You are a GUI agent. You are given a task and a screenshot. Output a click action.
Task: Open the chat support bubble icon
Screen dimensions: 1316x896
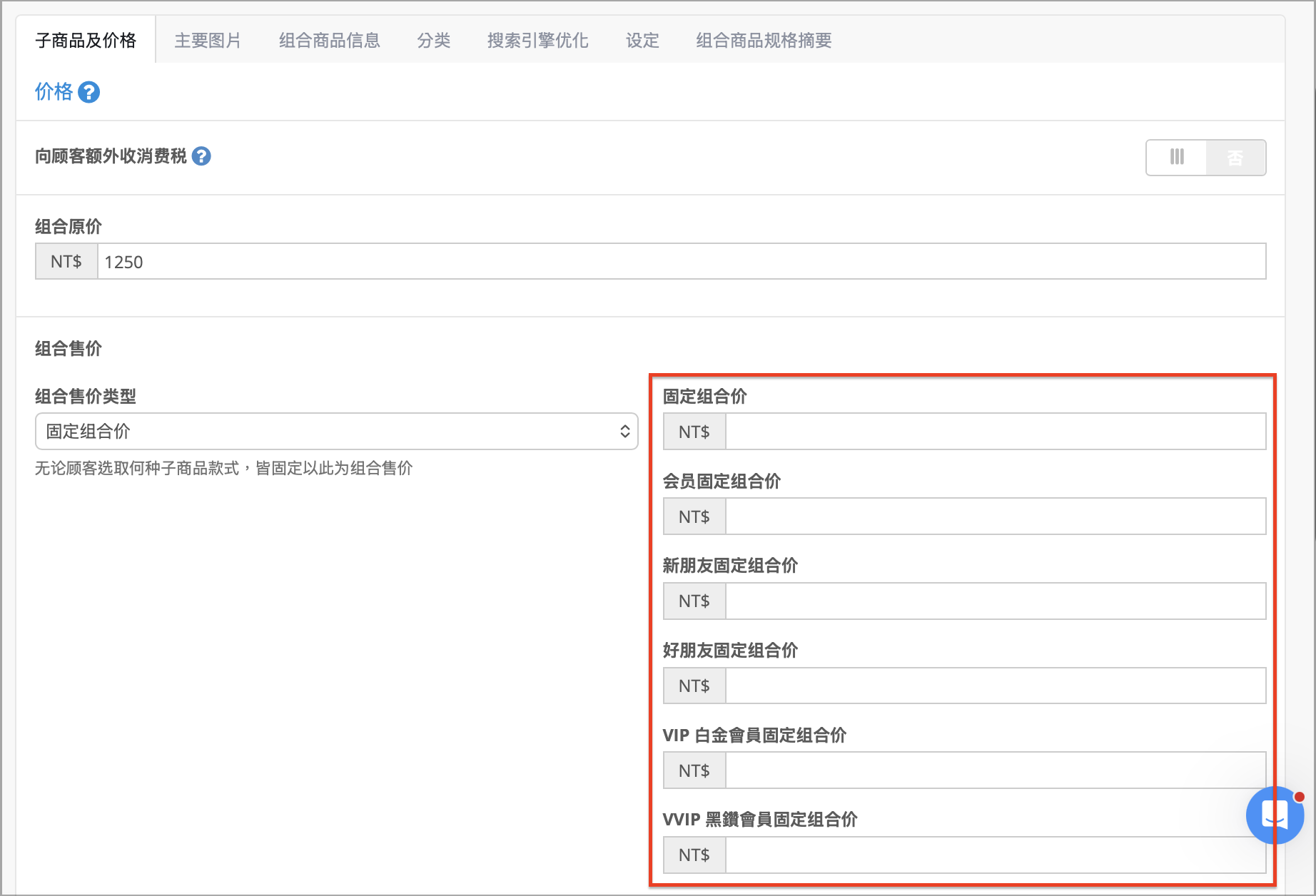(x=1275, y=815)
